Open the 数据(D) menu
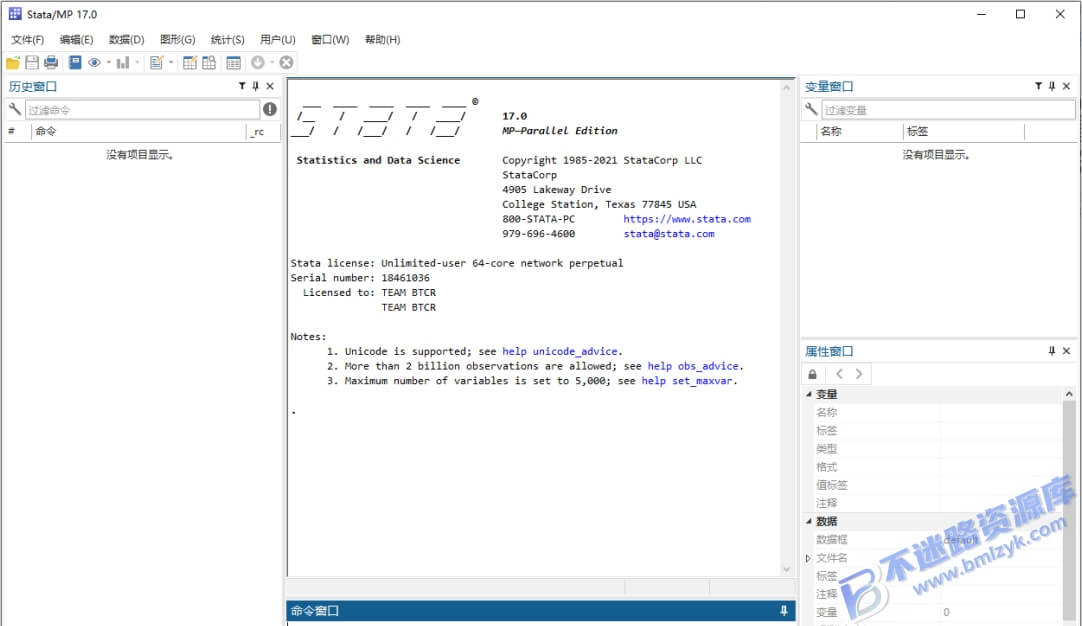 126,39
